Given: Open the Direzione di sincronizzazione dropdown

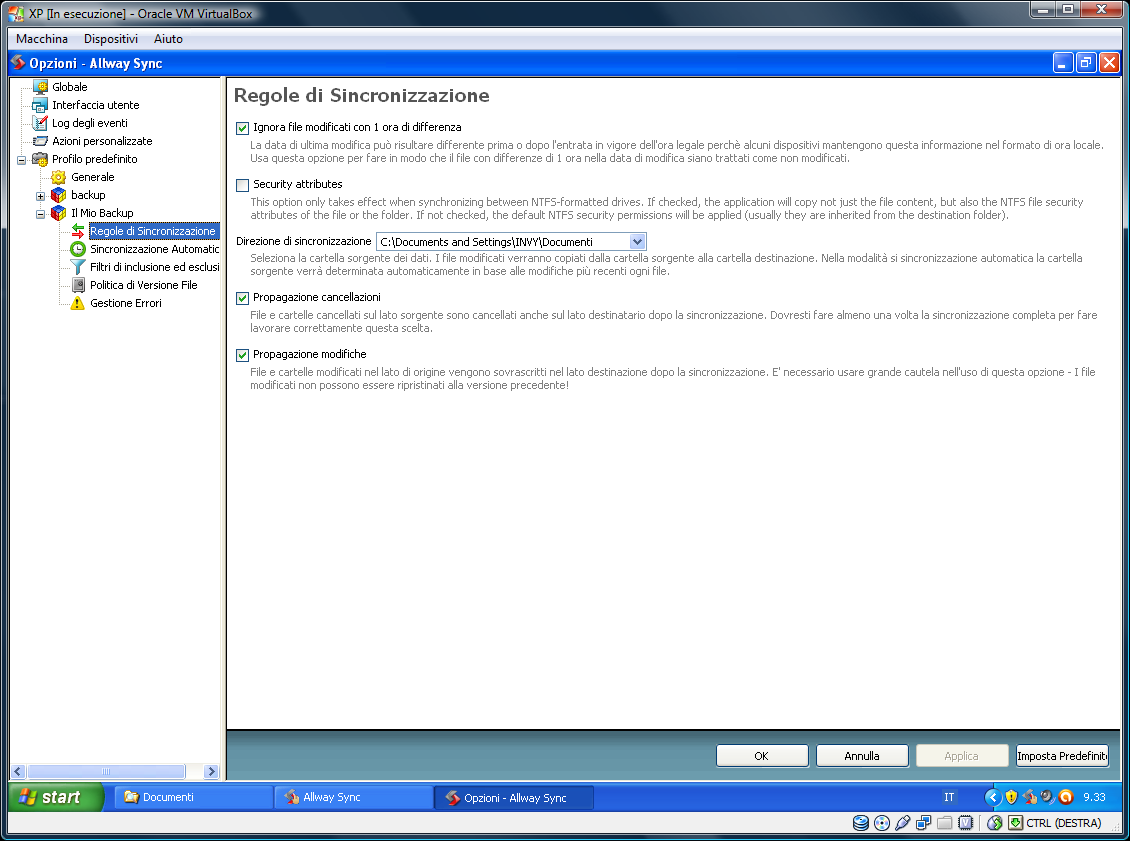Looking at the screenshot, I should 637,242.
